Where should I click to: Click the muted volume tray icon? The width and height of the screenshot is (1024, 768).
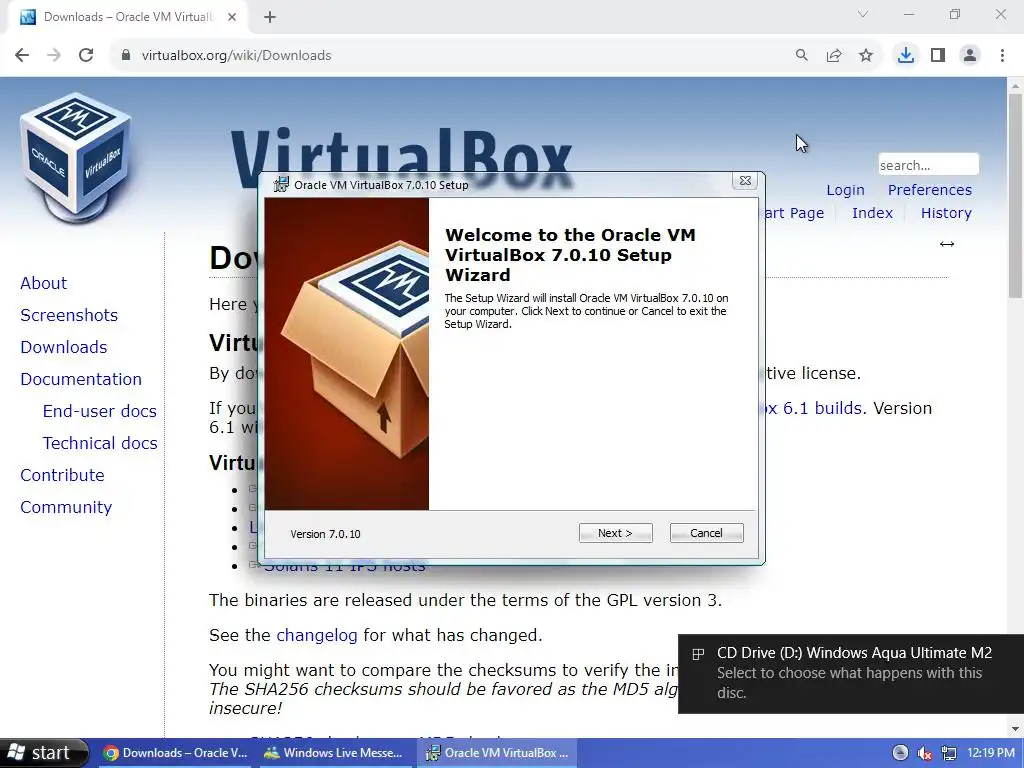pyautogui.click(x=924, y=753)
